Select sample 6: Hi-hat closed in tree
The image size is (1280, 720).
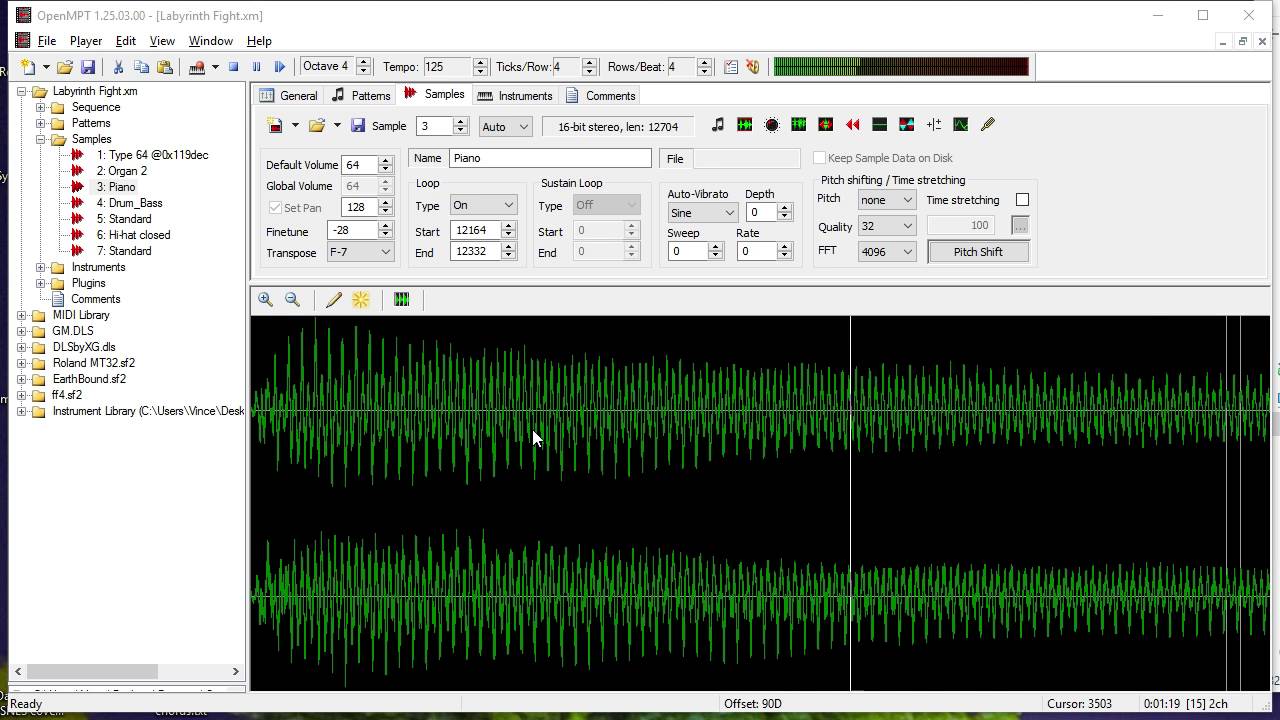pos(133,235)
